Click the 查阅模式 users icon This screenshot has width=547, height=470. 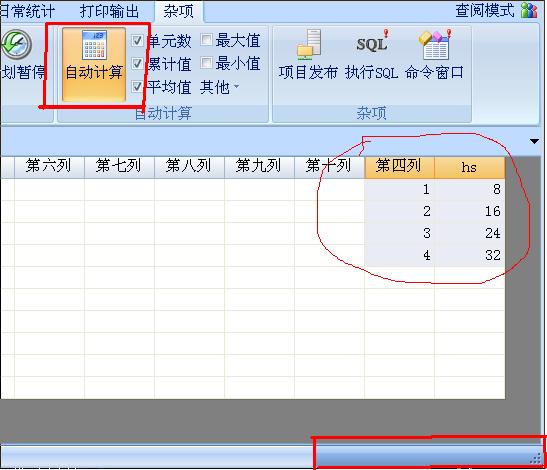point(529,10)
